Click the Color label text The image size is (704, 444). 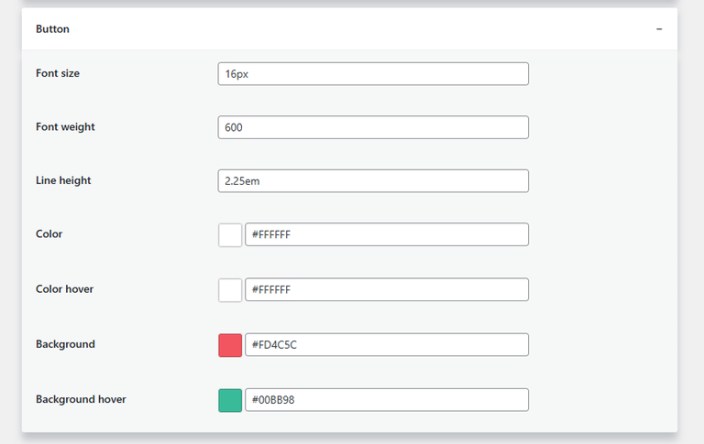[x=49, y=234]
